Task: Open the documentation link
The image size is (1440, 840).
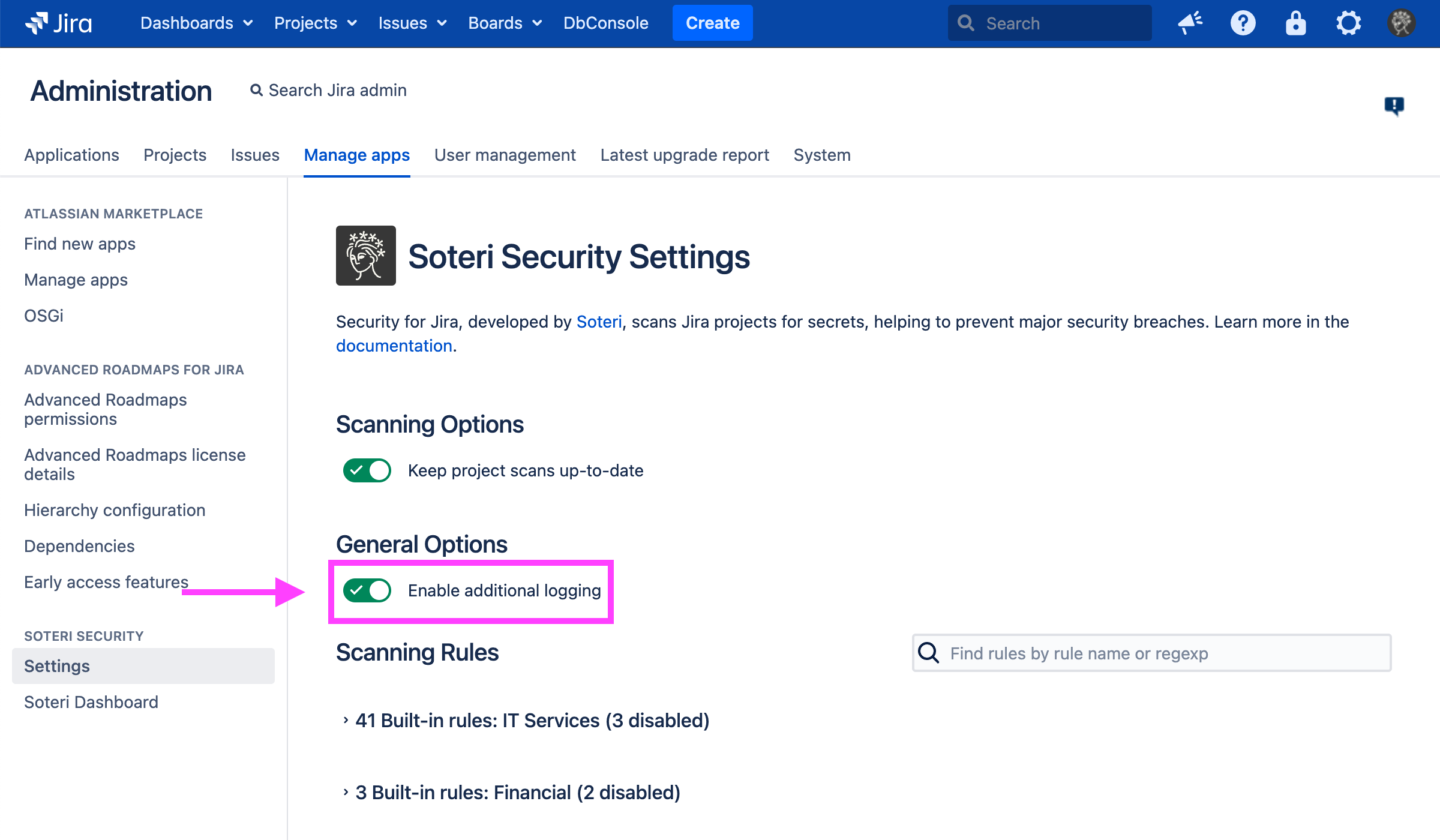Action: point(394,346)
